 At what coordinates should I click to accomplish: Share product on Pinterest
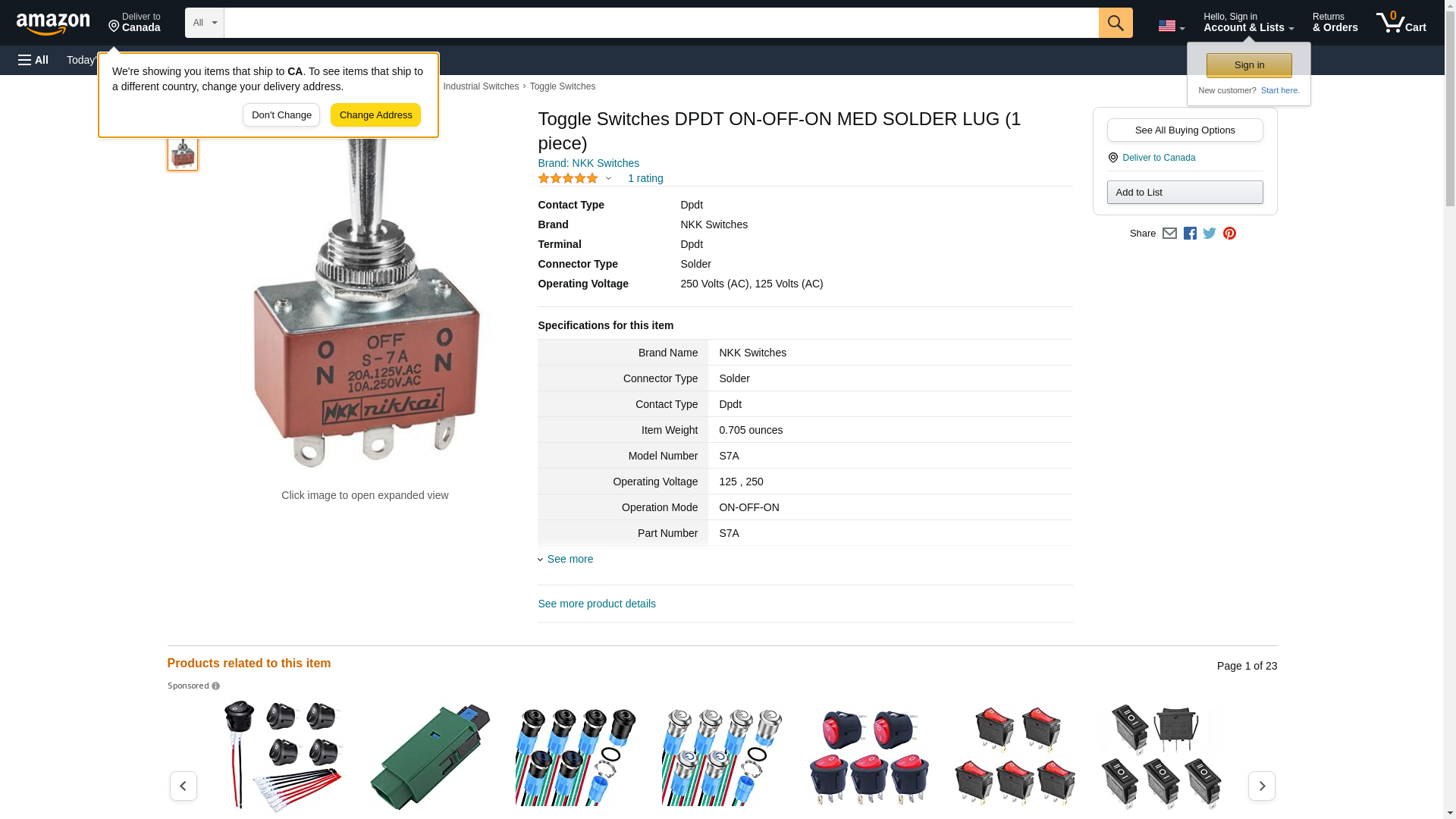1229,234
